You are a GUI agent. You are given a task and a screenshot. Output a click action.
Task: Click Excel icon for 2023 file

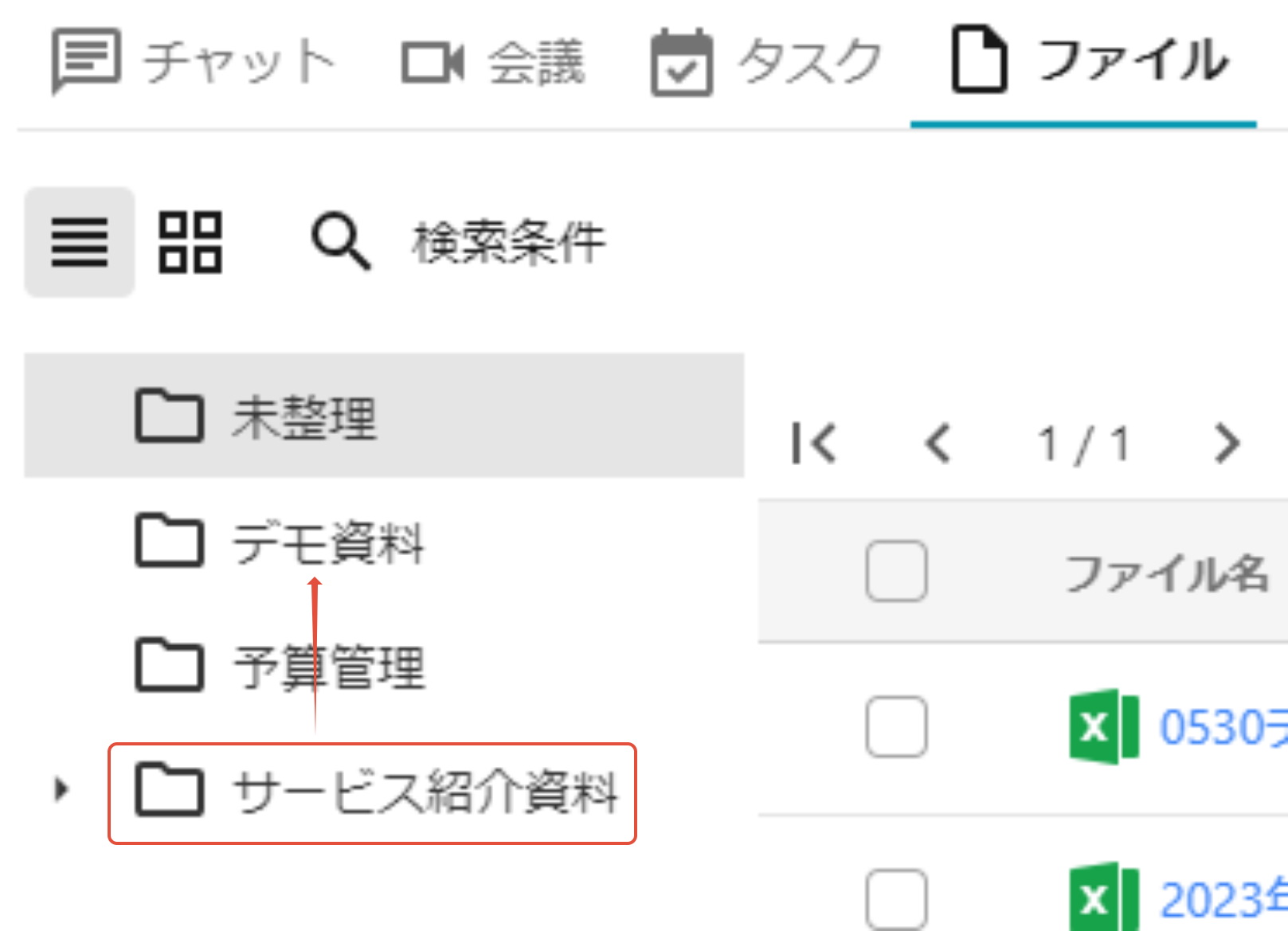coord(1103,898)
